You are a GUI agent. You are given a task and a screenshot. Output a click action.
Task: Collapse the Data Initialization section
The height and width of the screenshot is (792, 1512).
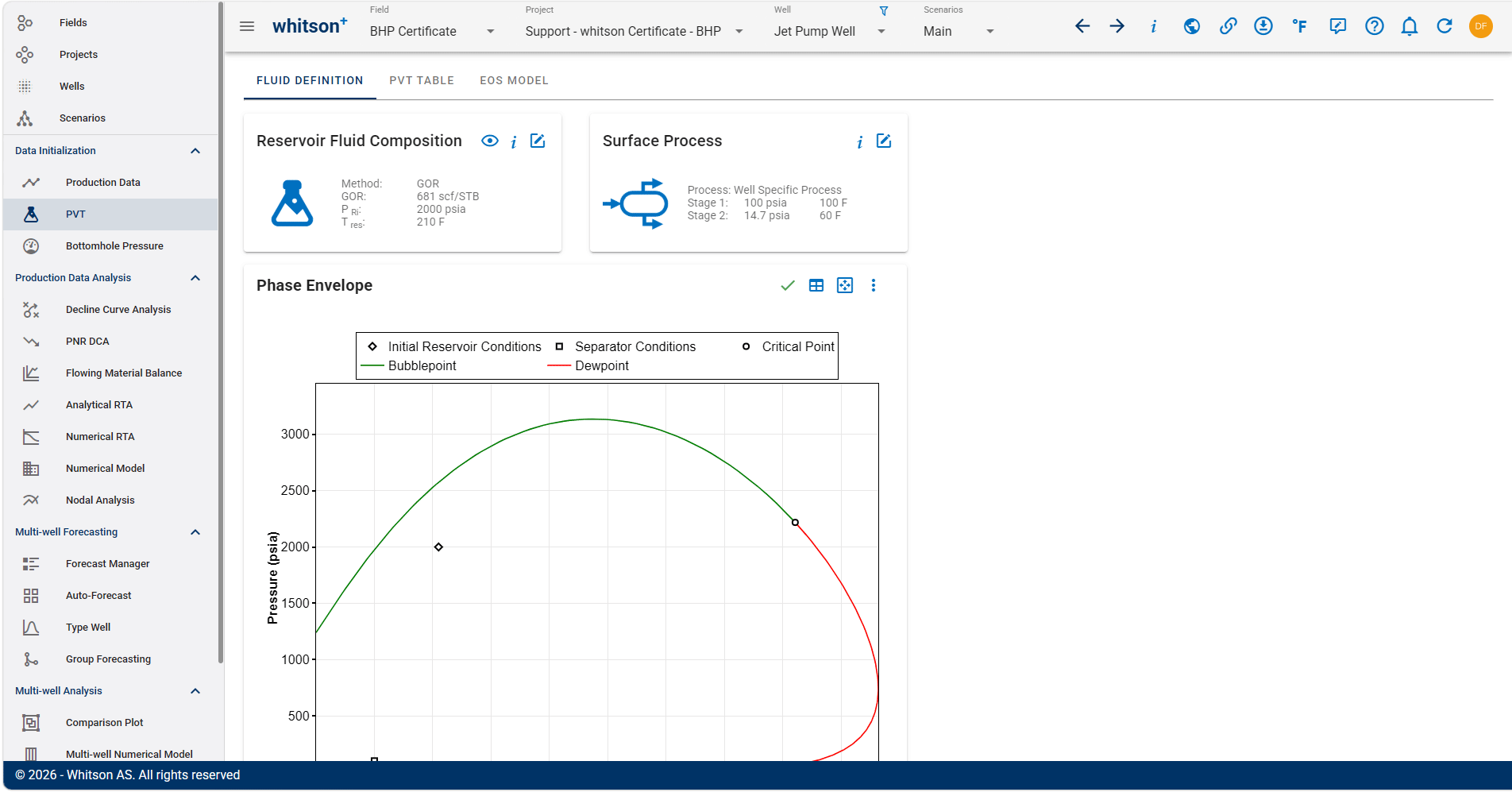tap(195, 151)
